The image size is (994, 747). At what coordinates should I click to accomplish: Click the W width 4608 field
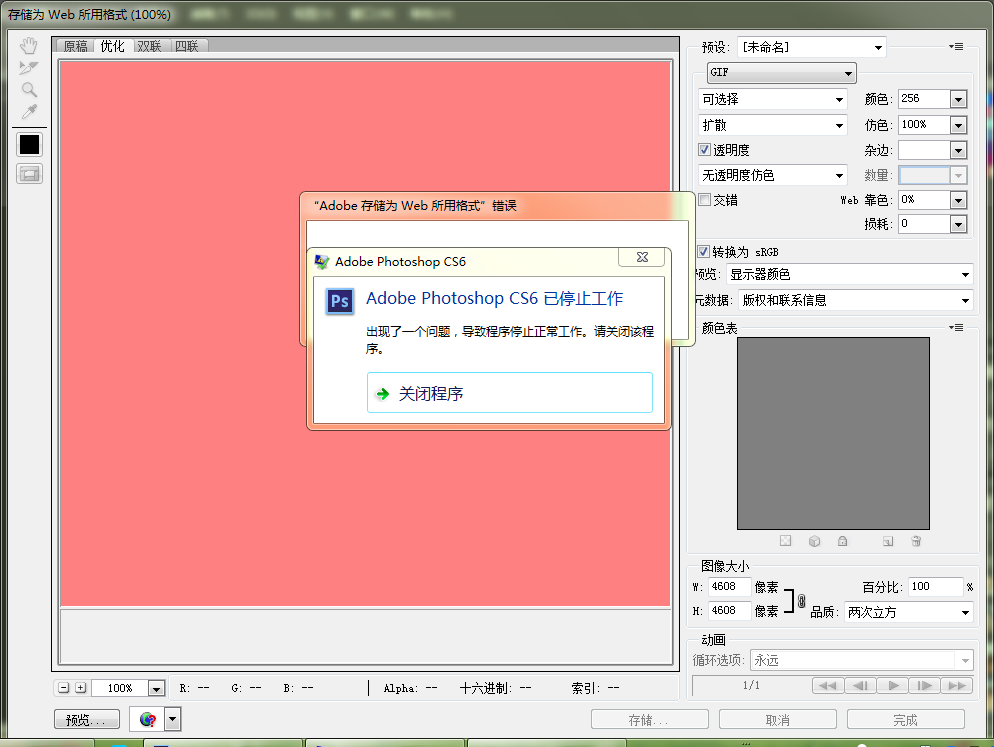(729, 587)
